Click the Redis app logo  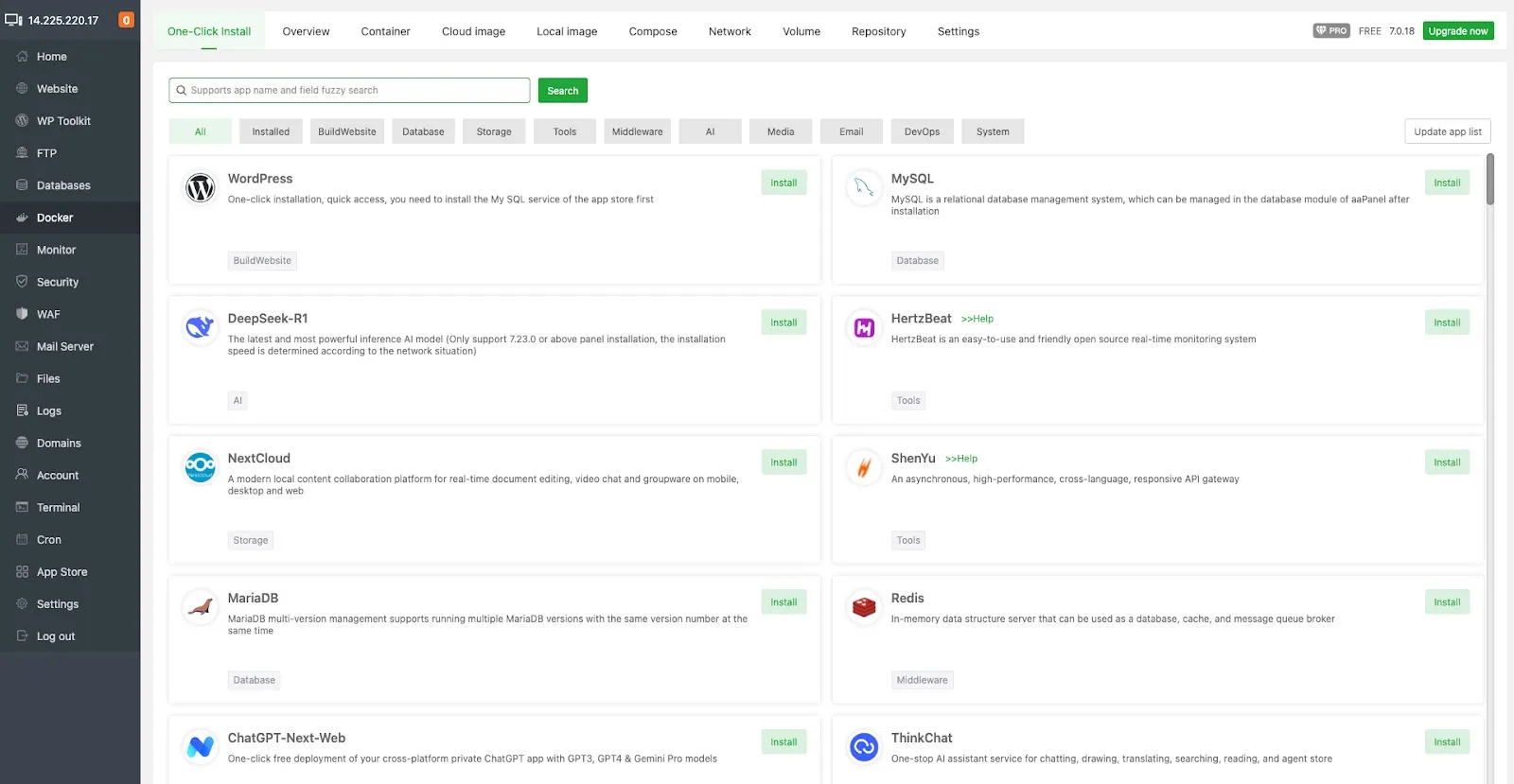[x=863, y=607]
